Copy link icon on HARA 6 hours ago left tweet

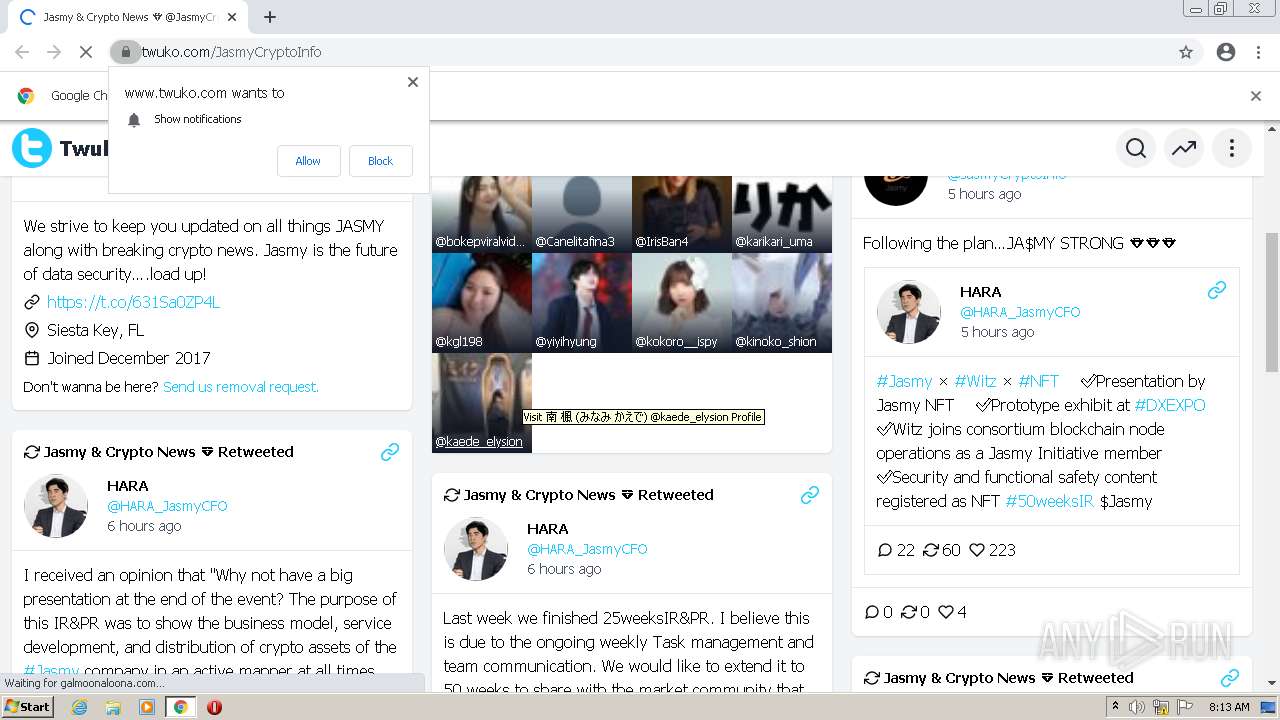point(390,452)
